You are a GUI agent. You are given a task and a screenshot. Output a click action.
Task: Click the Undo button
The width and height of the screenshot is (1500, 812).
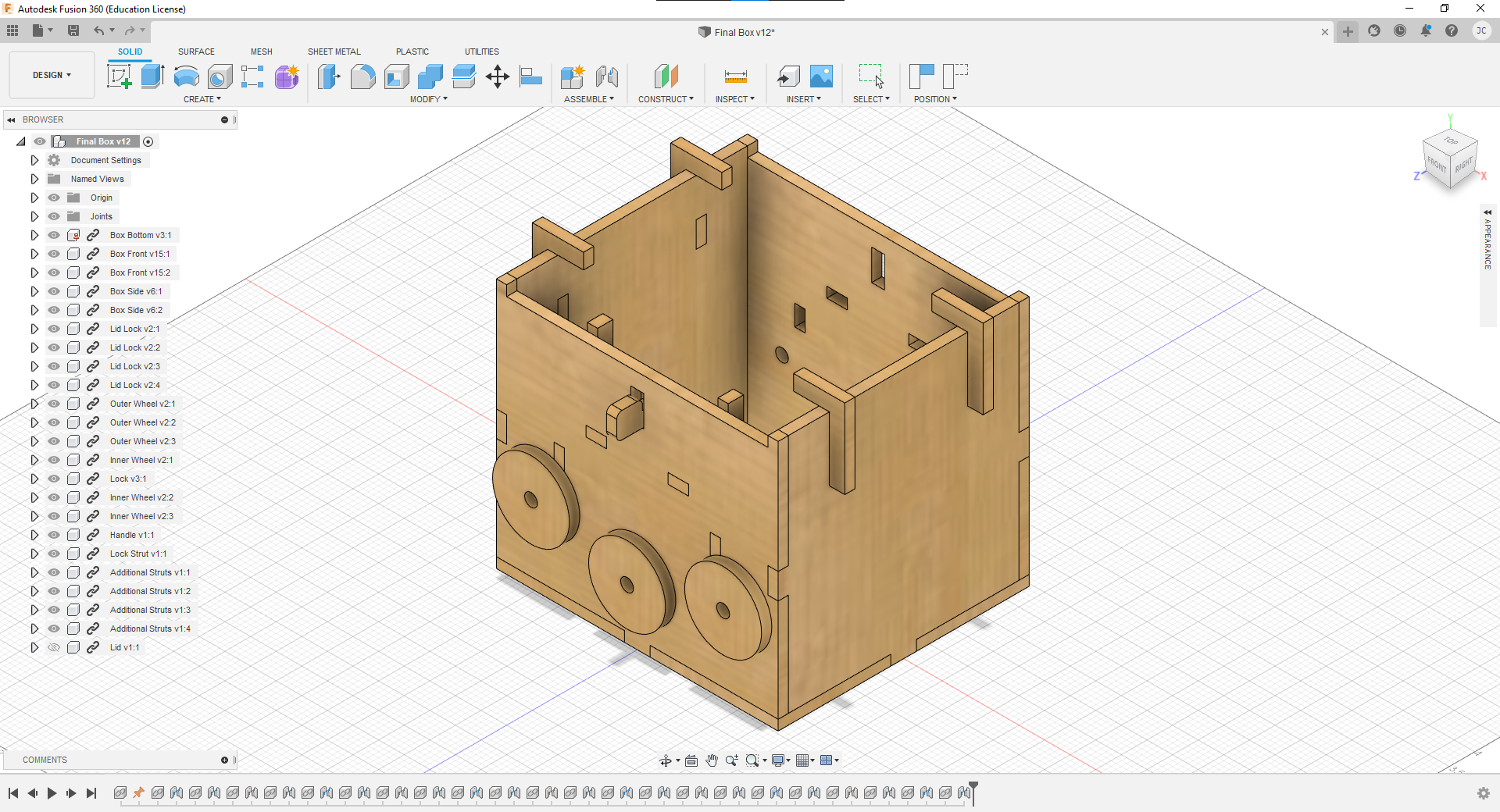pyautogui.click(x=98, y=30)
